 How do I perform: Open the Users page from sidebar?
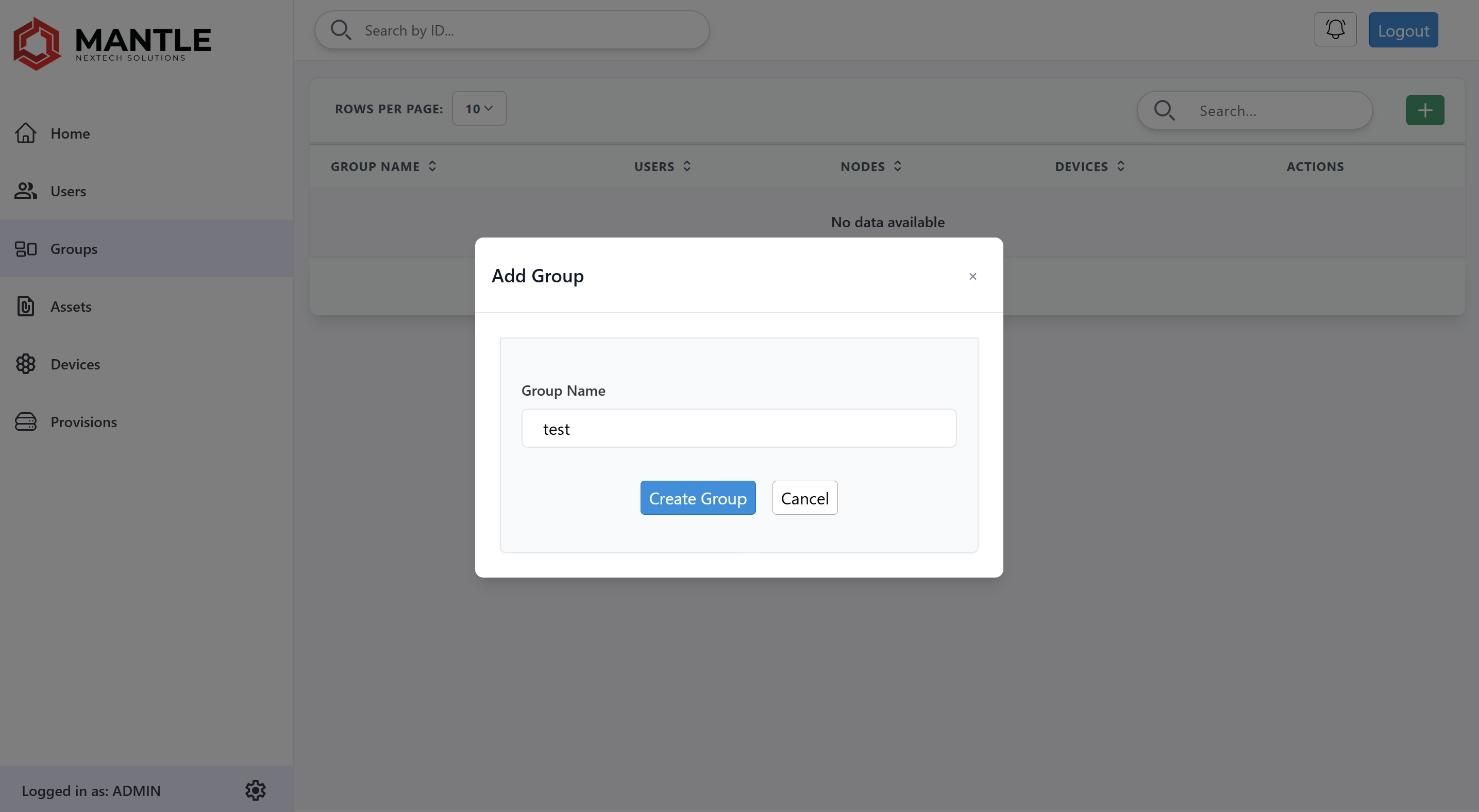146,191
